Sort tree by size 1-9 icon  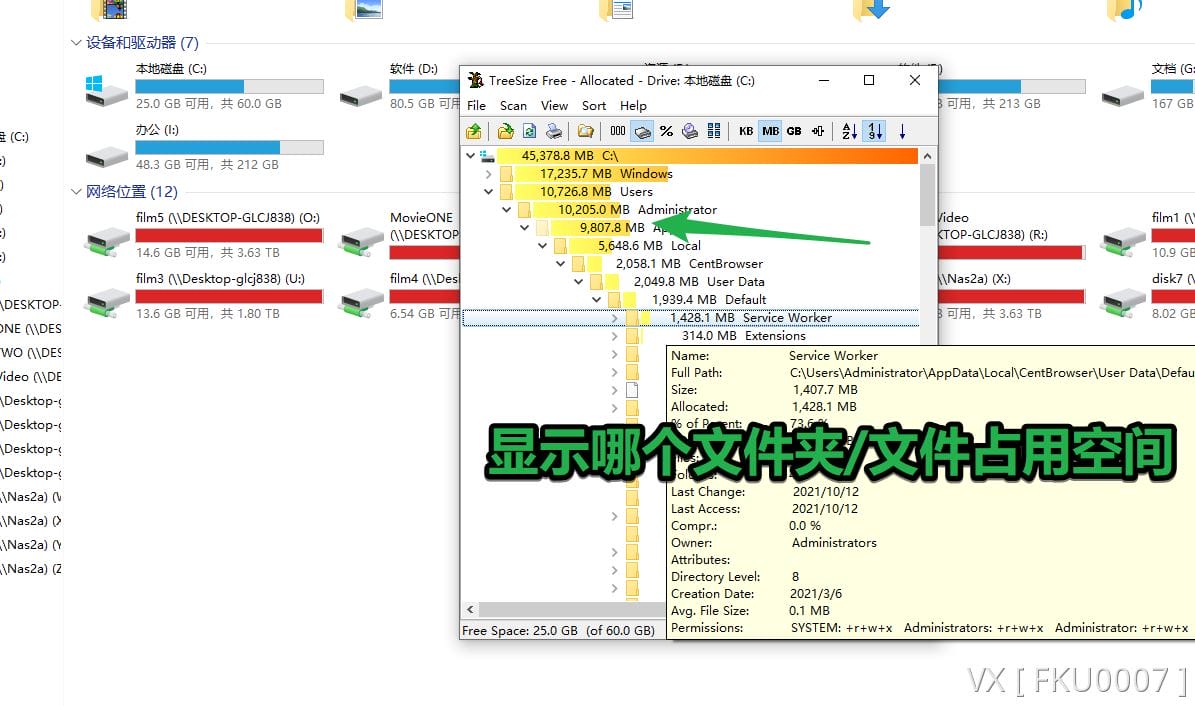point(875,131)
